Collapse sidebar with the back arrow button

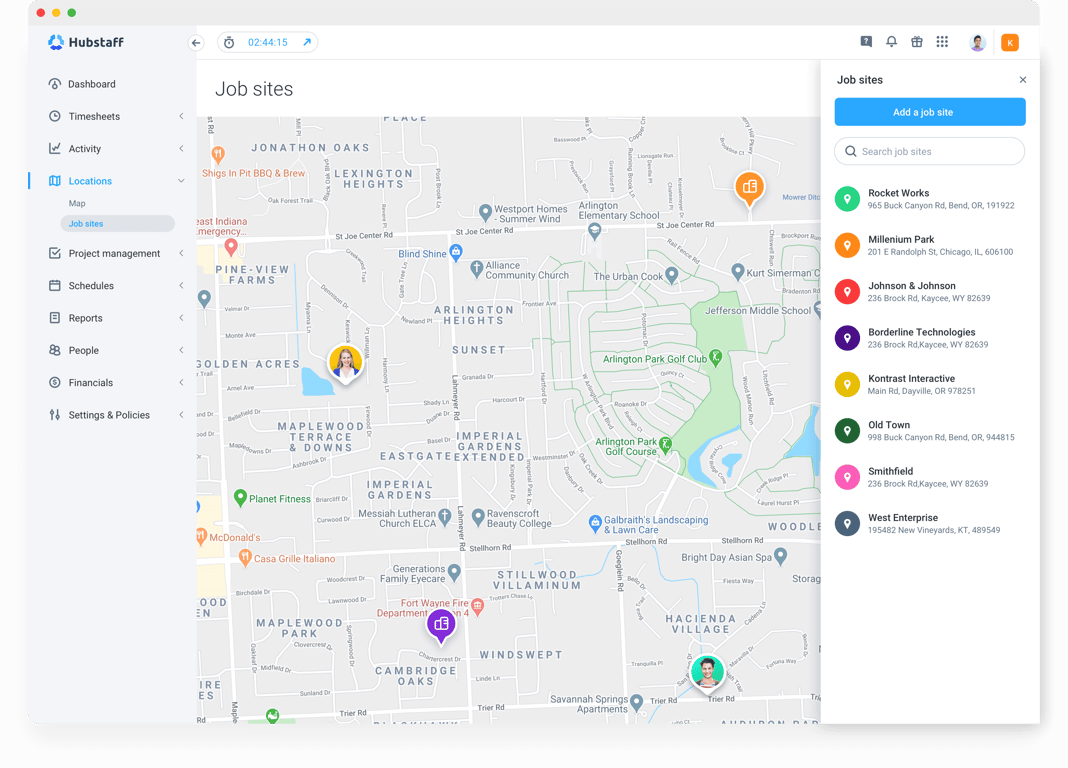click(x=196, y=43)
